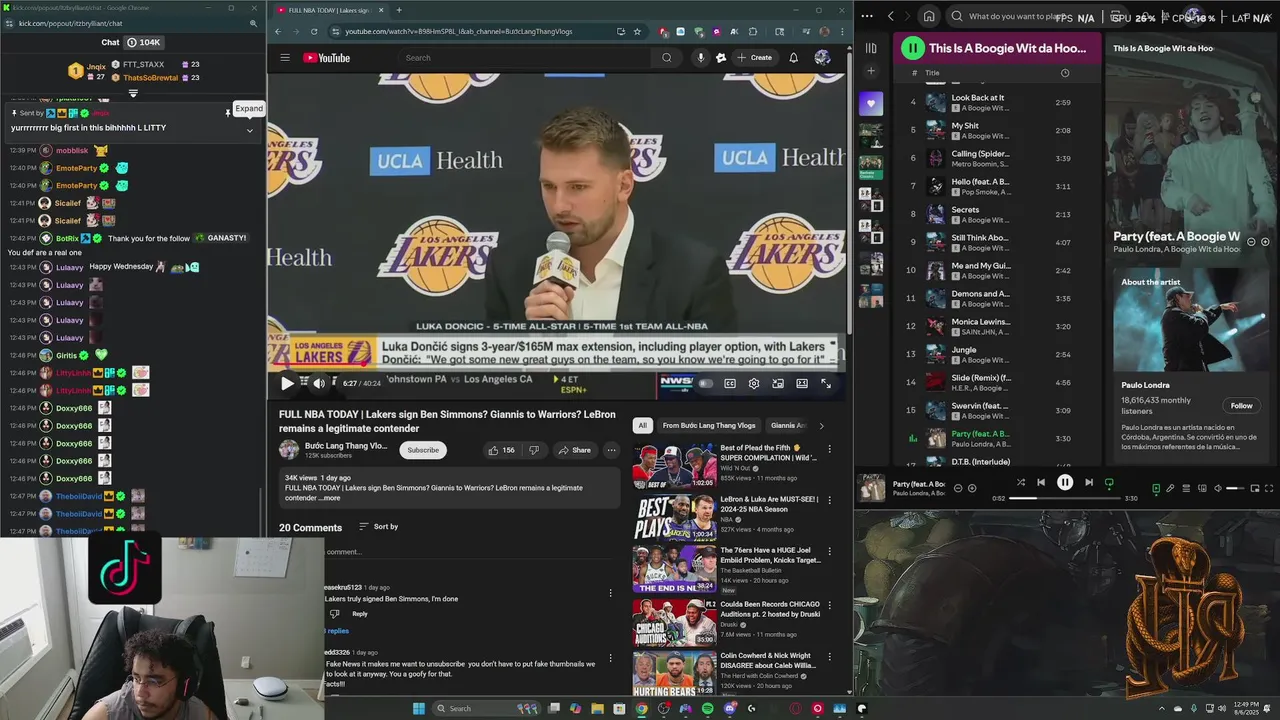1280x720 pixels.
Task: Follow Paulo Londra on Spotify
Action: click(1241, 405)
